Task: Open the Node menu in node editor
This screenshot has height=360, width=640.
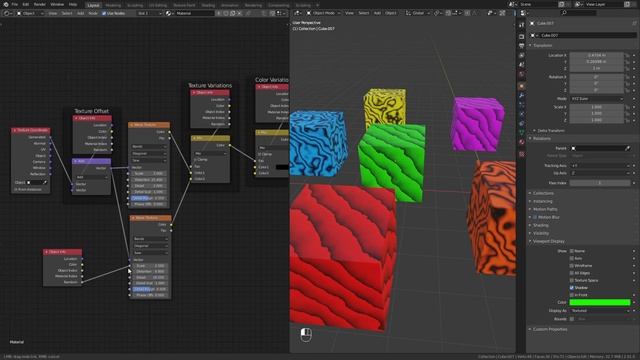Action: (93, 13)
